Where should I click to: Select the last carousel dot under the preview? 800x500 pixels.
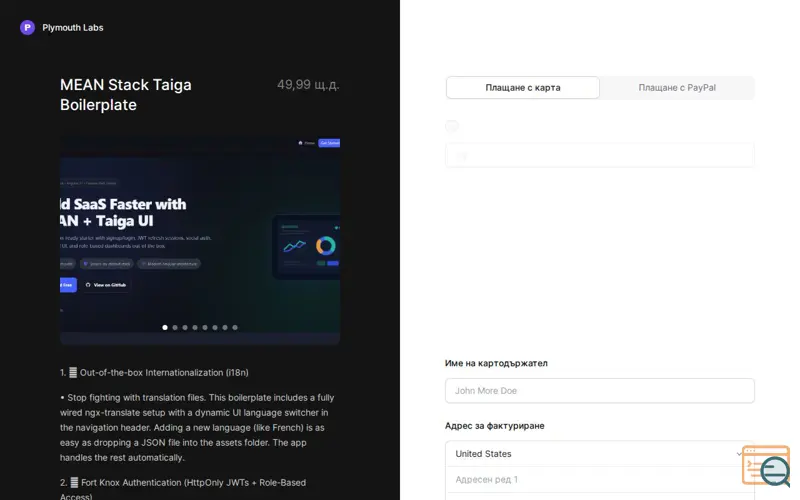click(x=235, y=328)
